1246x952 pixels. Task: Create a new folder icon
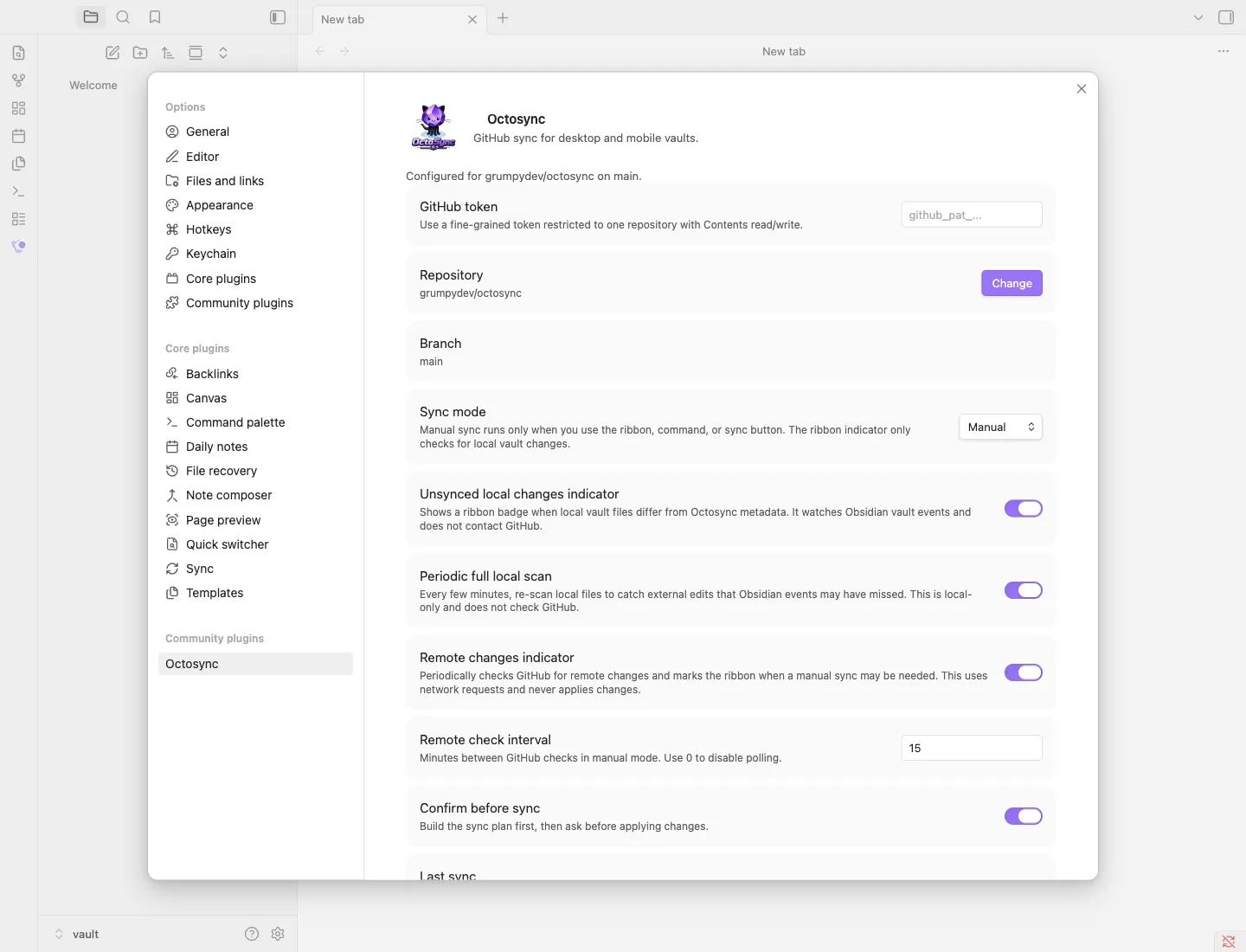[140, 53]
